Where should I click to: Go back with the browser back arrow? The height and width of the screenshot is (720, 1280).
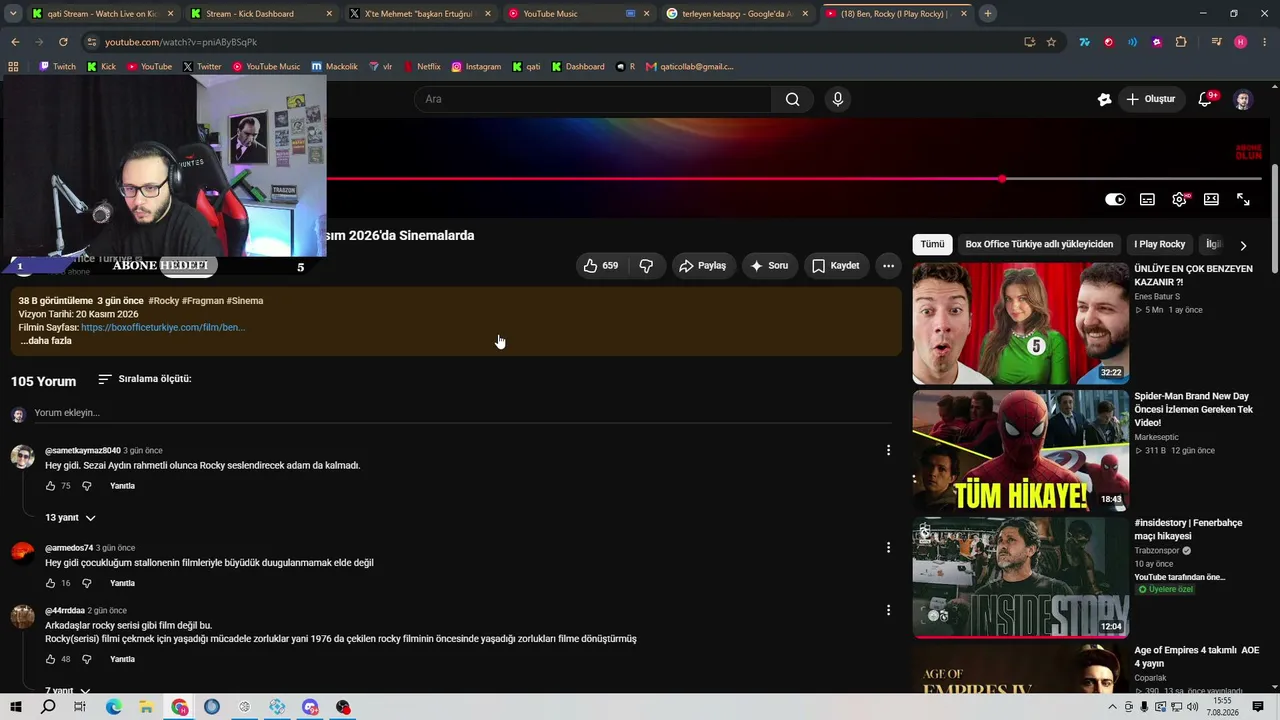pyautogui.click(x=15, y=42)
